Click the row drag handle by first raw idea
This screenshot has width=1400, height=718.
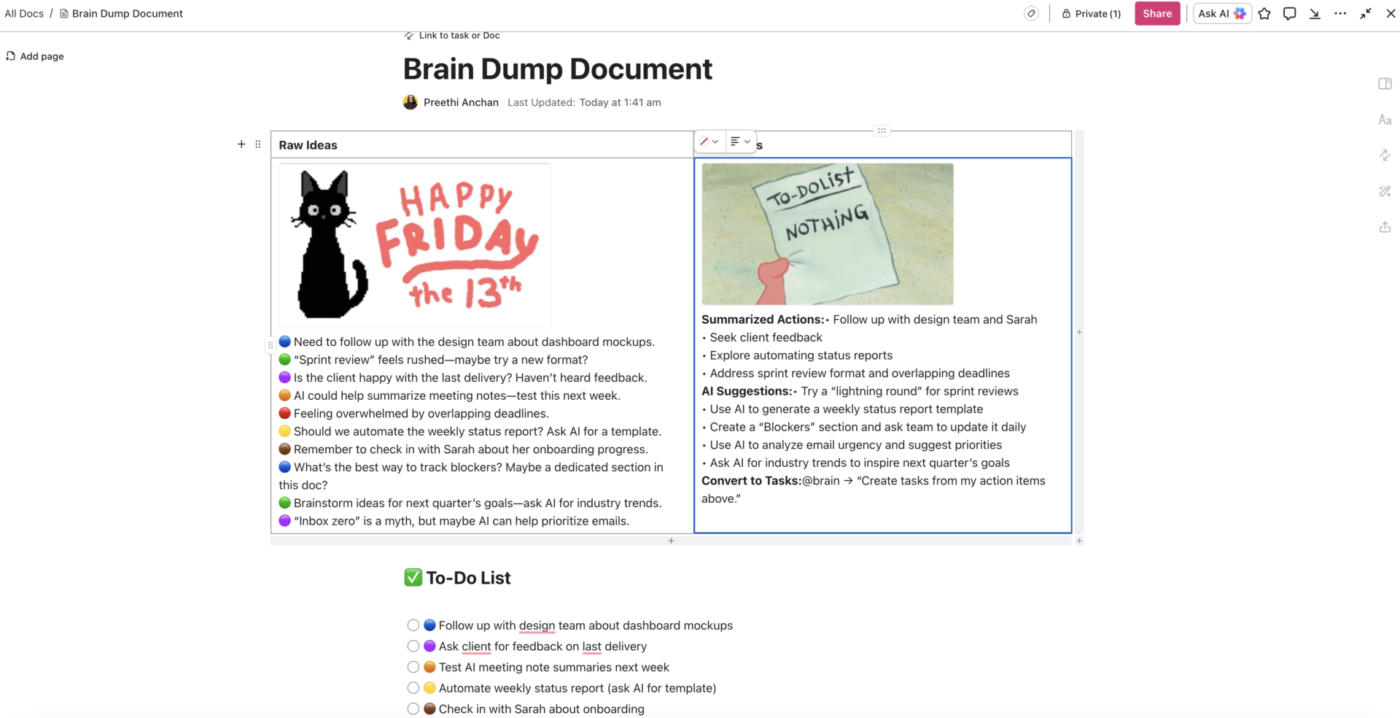270,345
